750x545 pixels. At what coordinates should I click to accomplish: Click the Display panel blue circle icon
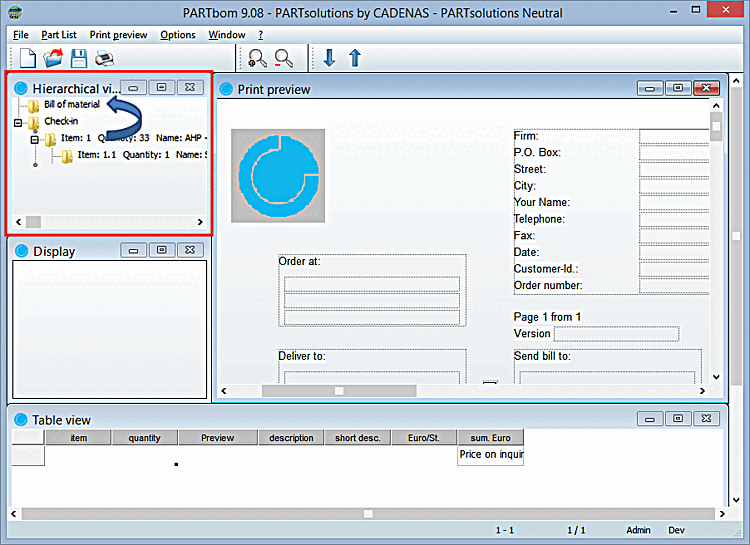click(22, 251)
